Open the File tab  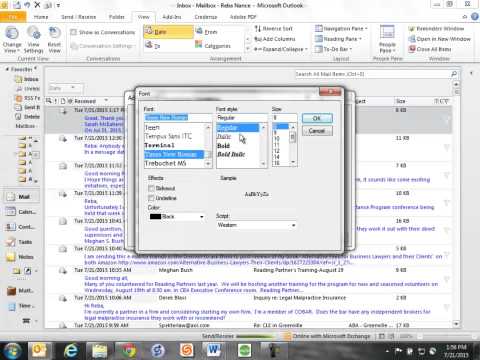[x=13, y=17]
